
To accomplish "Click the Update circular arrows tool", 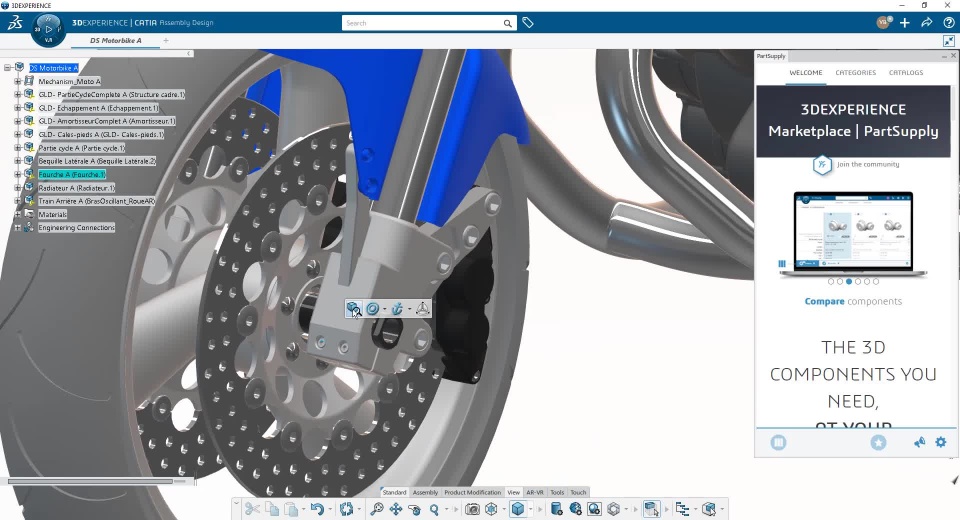I will click(347, 509).
